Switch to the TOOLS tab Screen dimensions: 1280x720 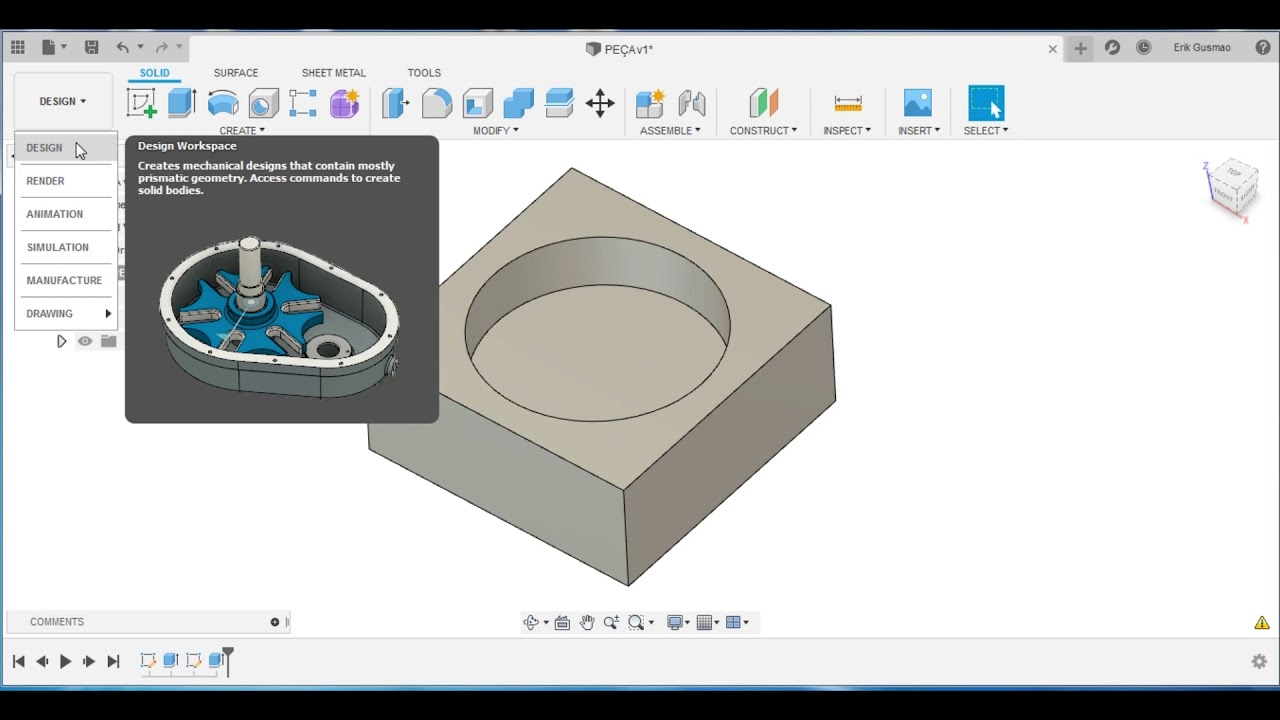[x=424, y=73]
